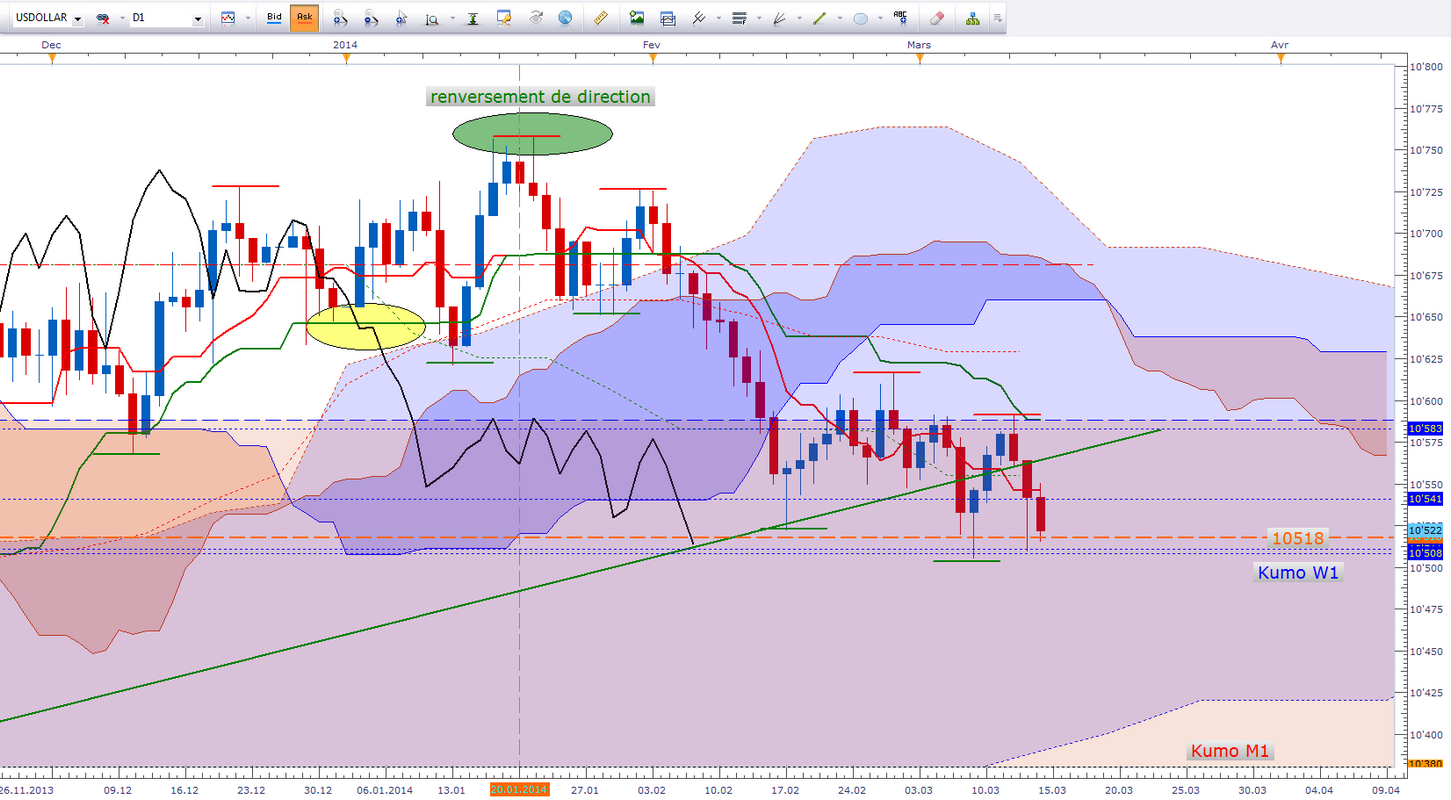Click the vertical zoom magnifier icon
1451x800 pixels.
(x=431, y=18)
